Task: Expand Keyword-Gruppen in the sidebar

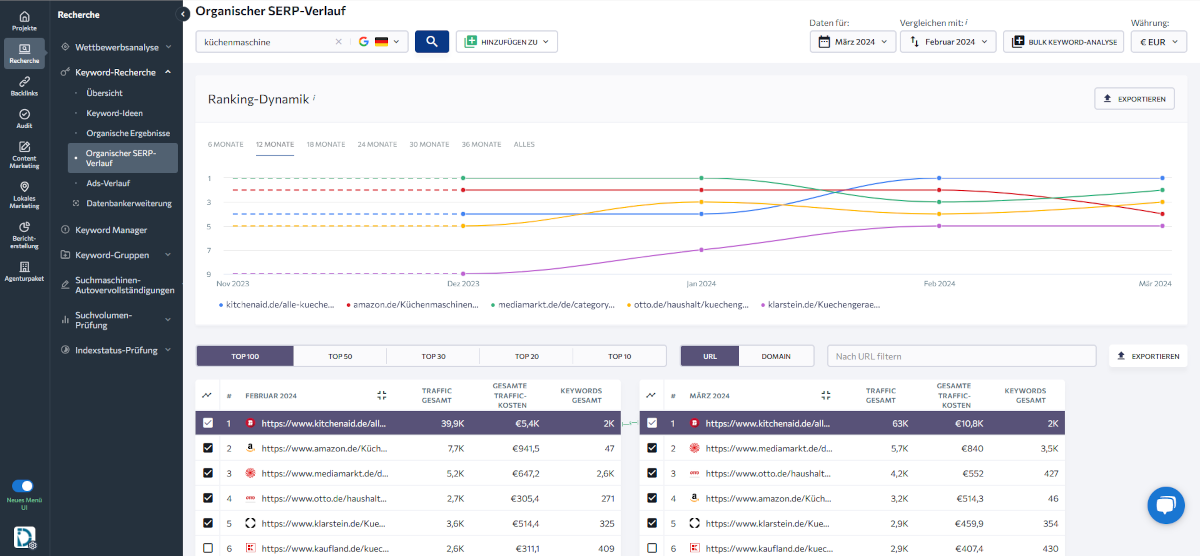Action: click(115, 255)
